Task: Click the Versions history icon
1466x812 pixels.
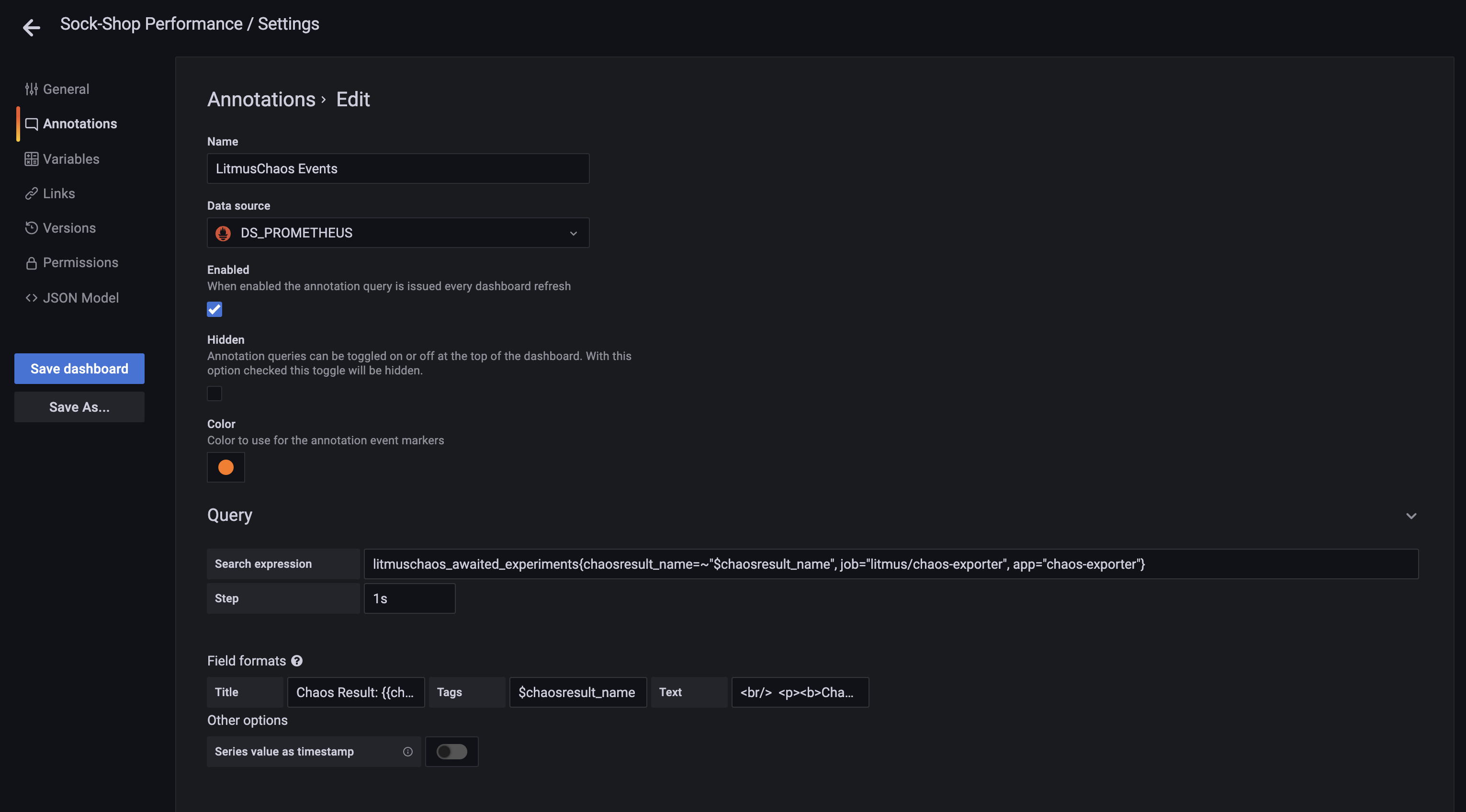Action: (x=31, y=227)
